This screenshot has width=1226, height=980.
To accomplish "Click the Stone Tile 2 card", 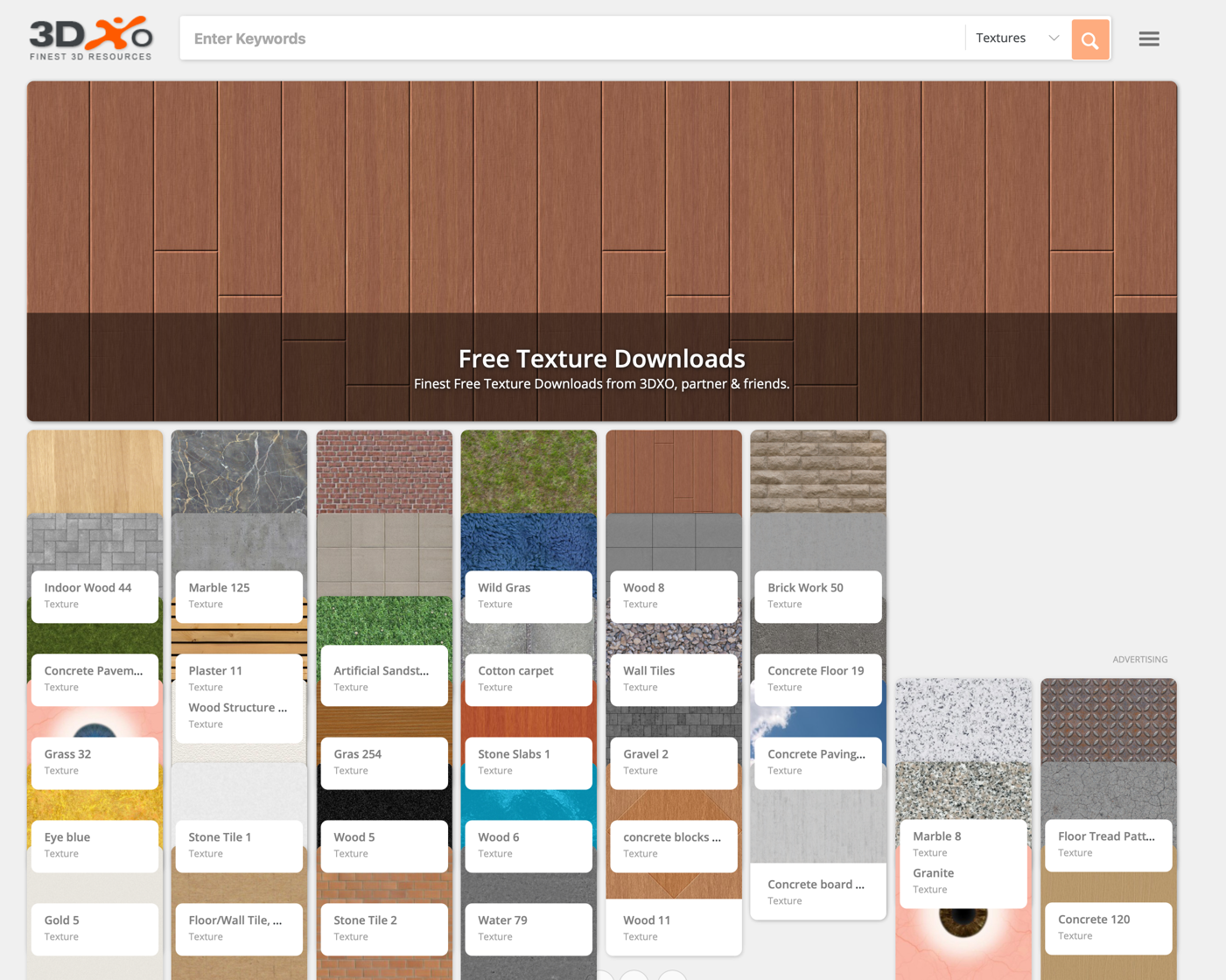I will click(x=384, y=927).
